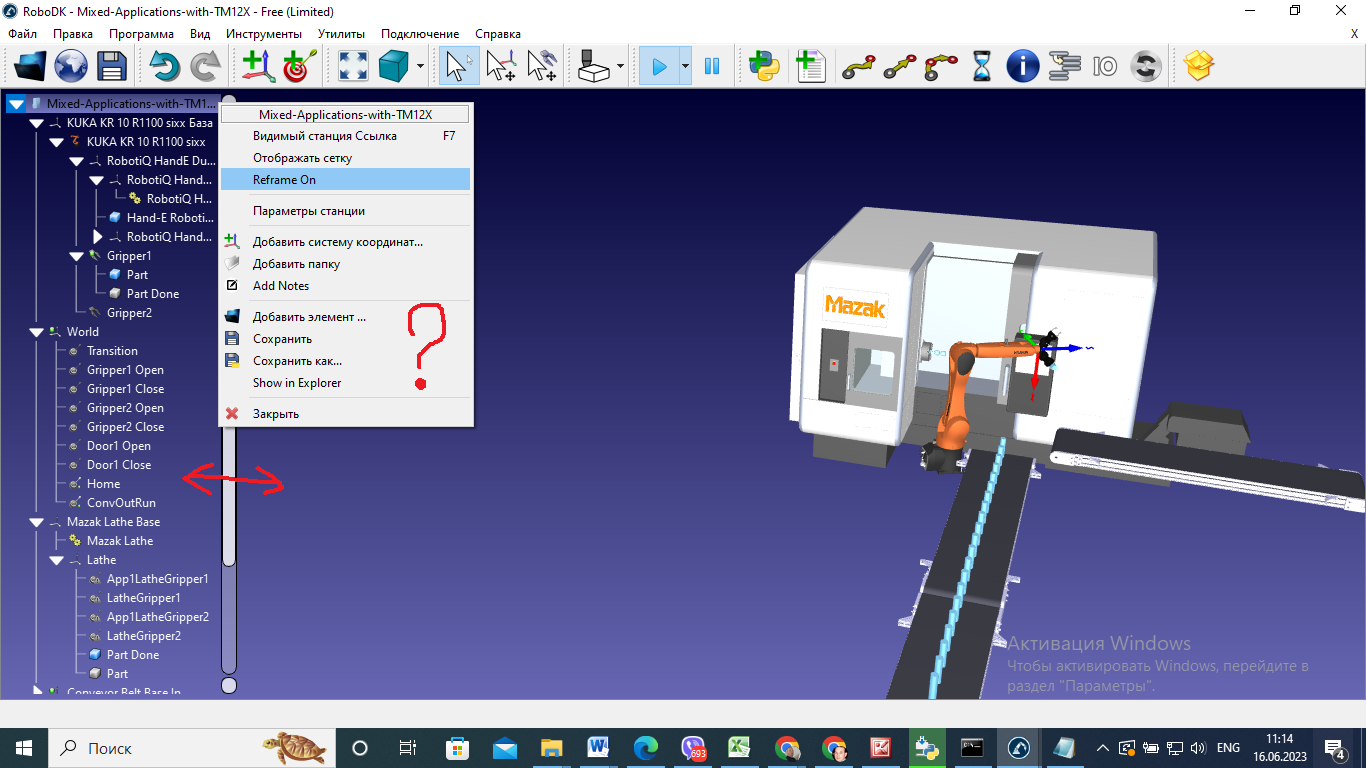Open dropdown arrow beside the play button
This screenshot has width=1366, height=768.
click(x=685, y=67)
